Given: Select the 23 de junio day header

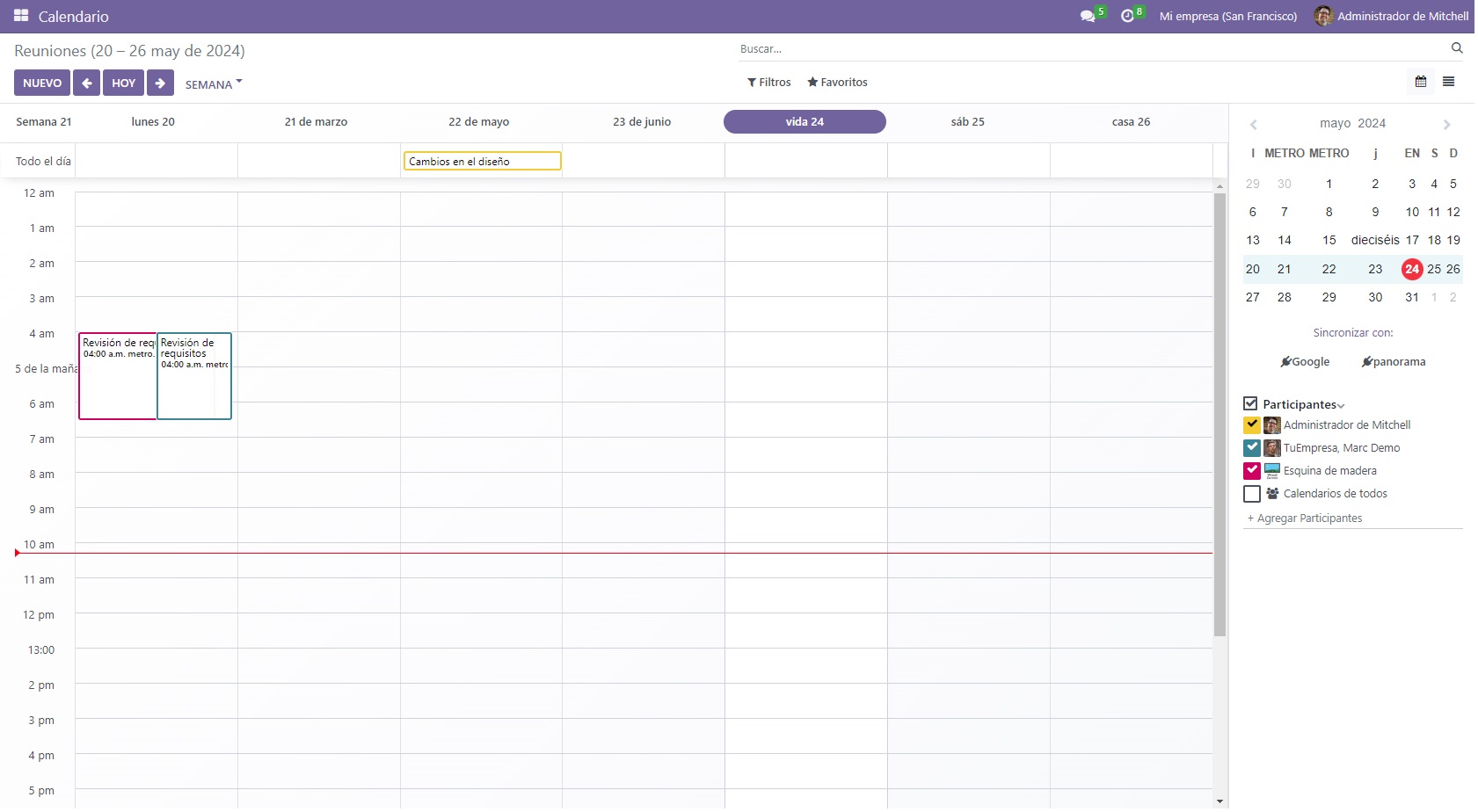Looking at the screenshot, I should (x=642, y=122).
